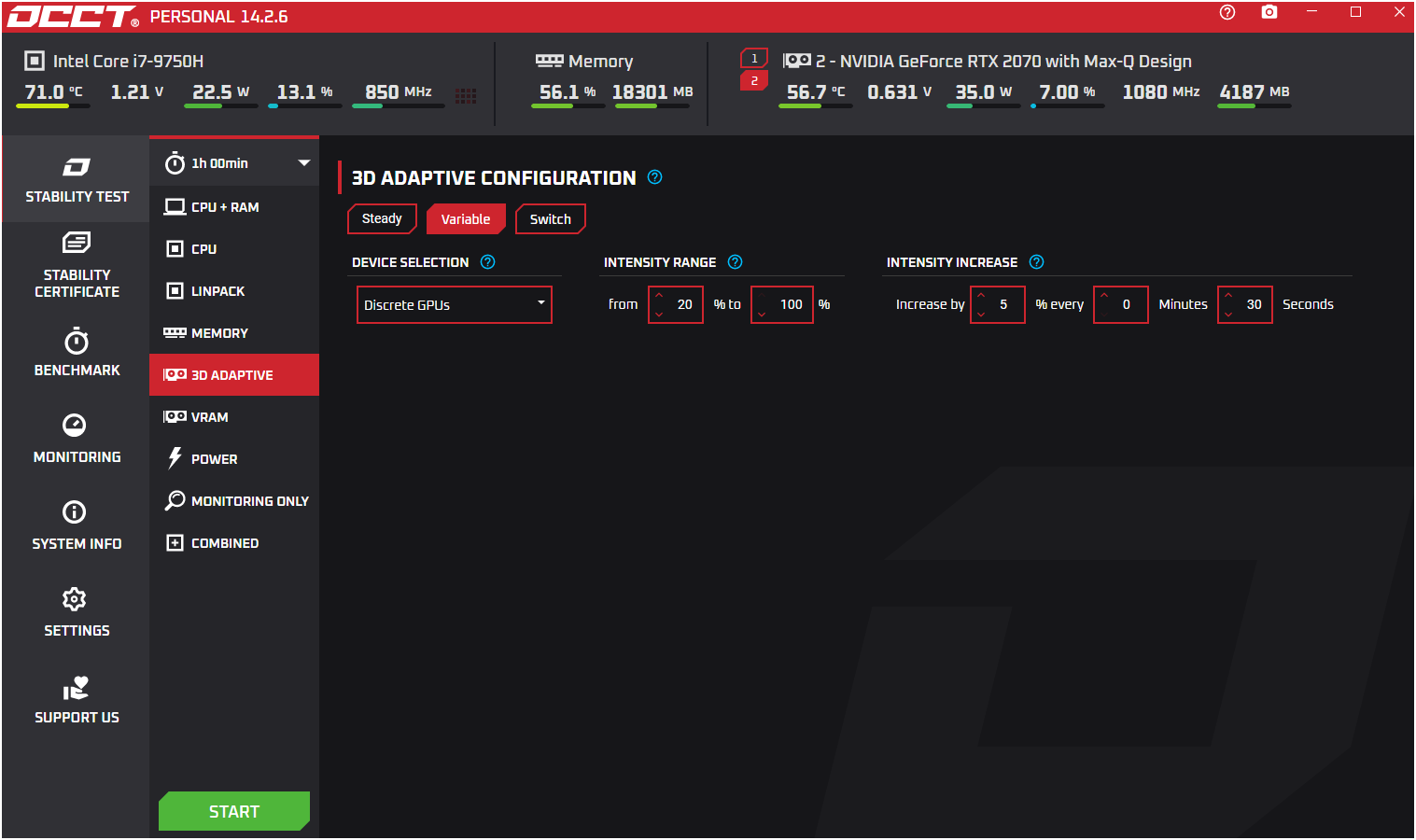1416x840 pixels.
Task: Click the GPU power 35.0 W reading
Action: (x=984, y=92)
